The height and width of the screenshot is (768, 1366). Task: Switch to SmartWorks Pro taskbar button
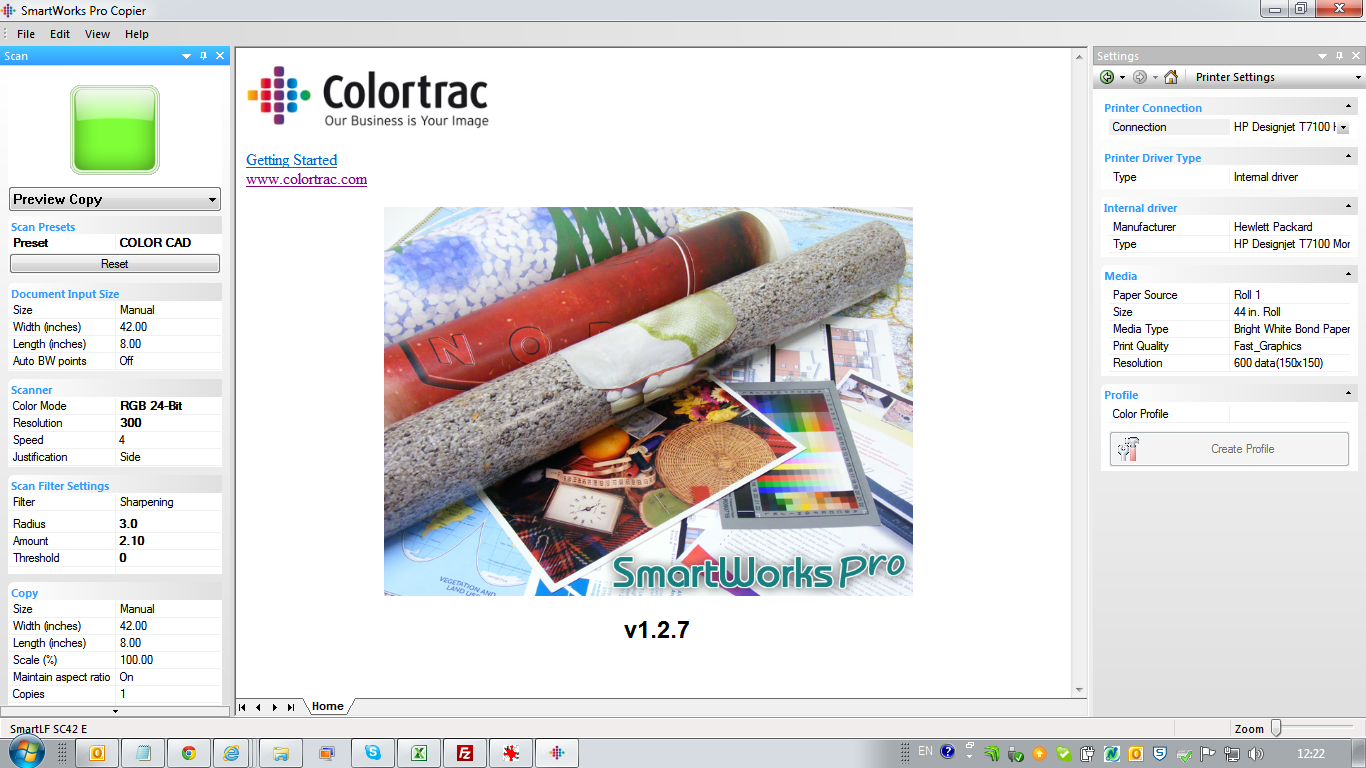point(557,753)
